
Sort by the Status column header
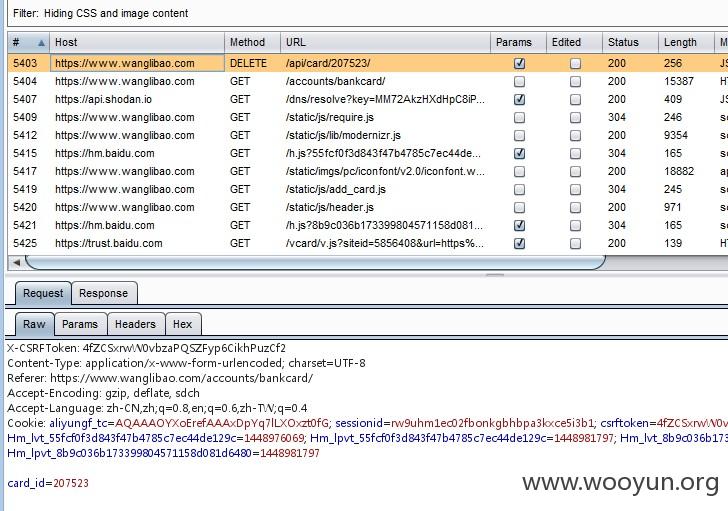[630, 42]
